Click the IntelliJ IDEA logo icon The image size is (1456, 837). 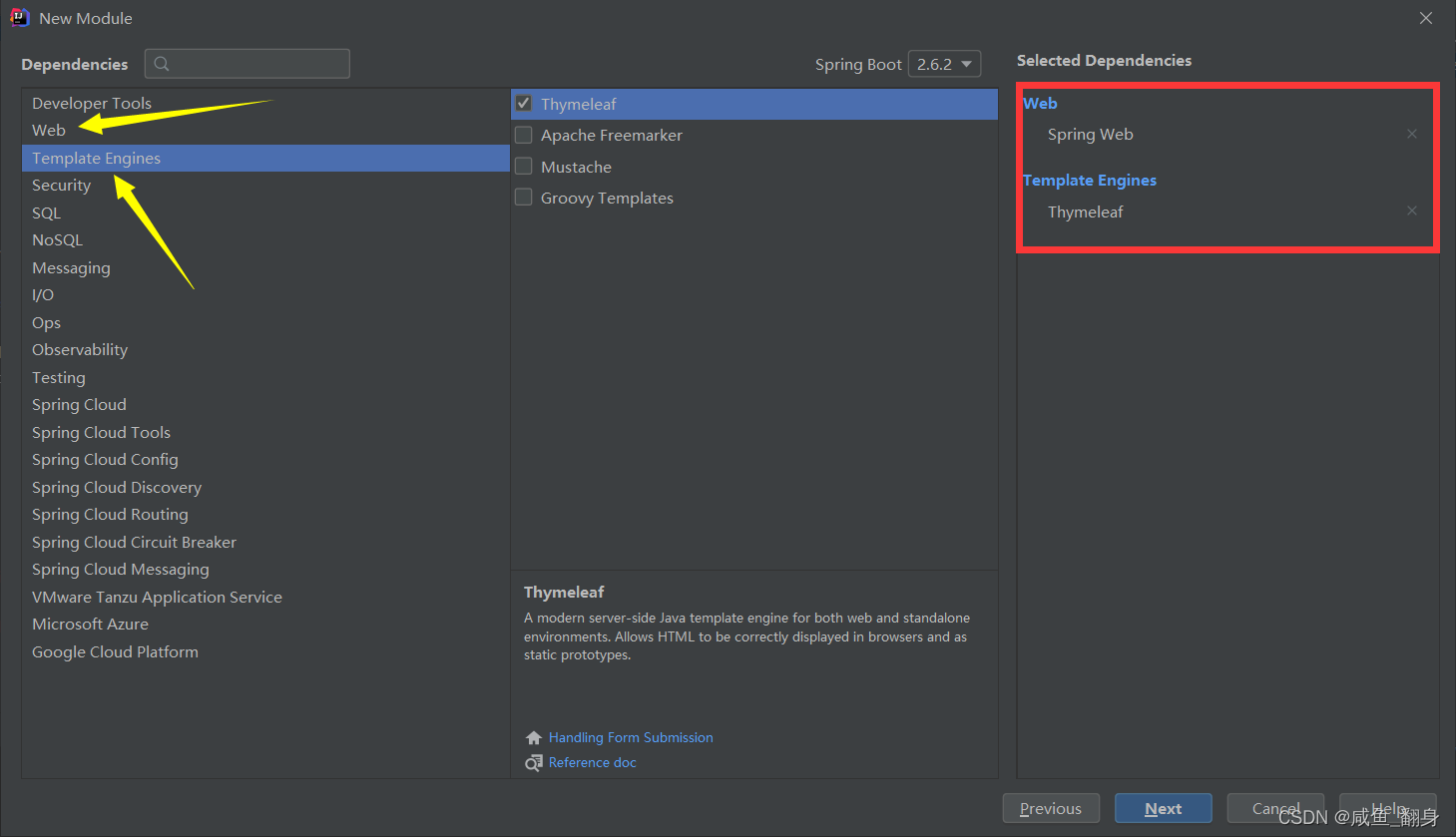coord(19,17)
